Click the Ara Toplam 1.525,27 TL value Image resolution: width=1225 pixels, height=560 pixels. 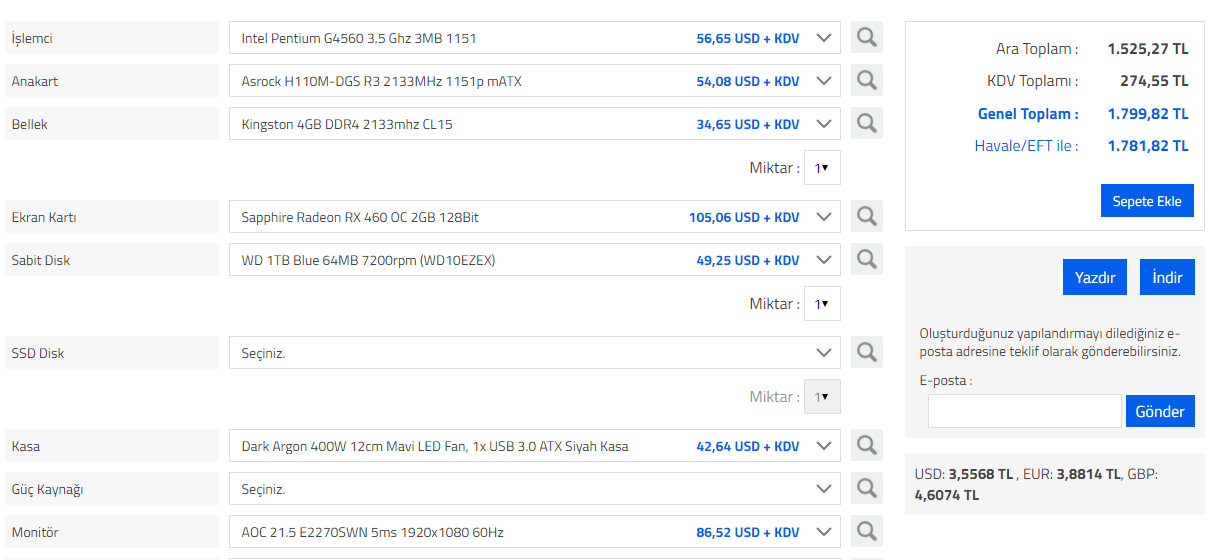click(x=1148, y=48)
